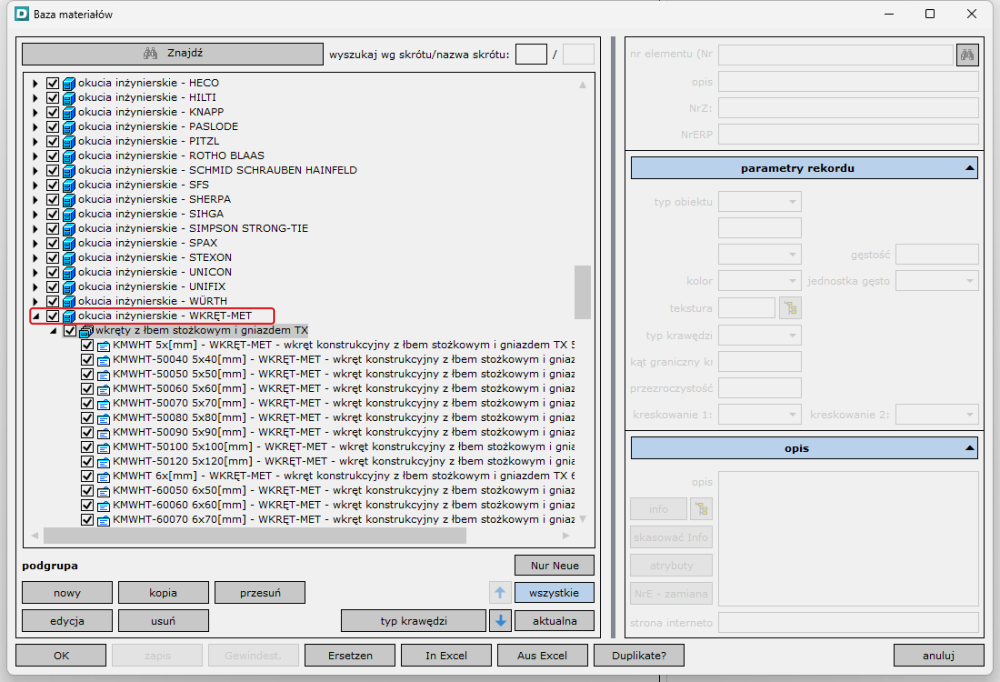Collapse the wkręty z łbem stożkowym subgroup

(x=54, y=330)
